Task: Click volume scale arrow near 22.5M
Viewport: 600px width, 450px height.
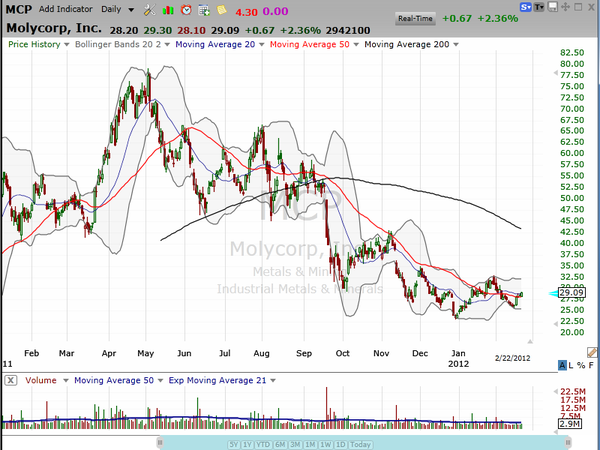Action: pyautogui.click(x=556, y=391)
